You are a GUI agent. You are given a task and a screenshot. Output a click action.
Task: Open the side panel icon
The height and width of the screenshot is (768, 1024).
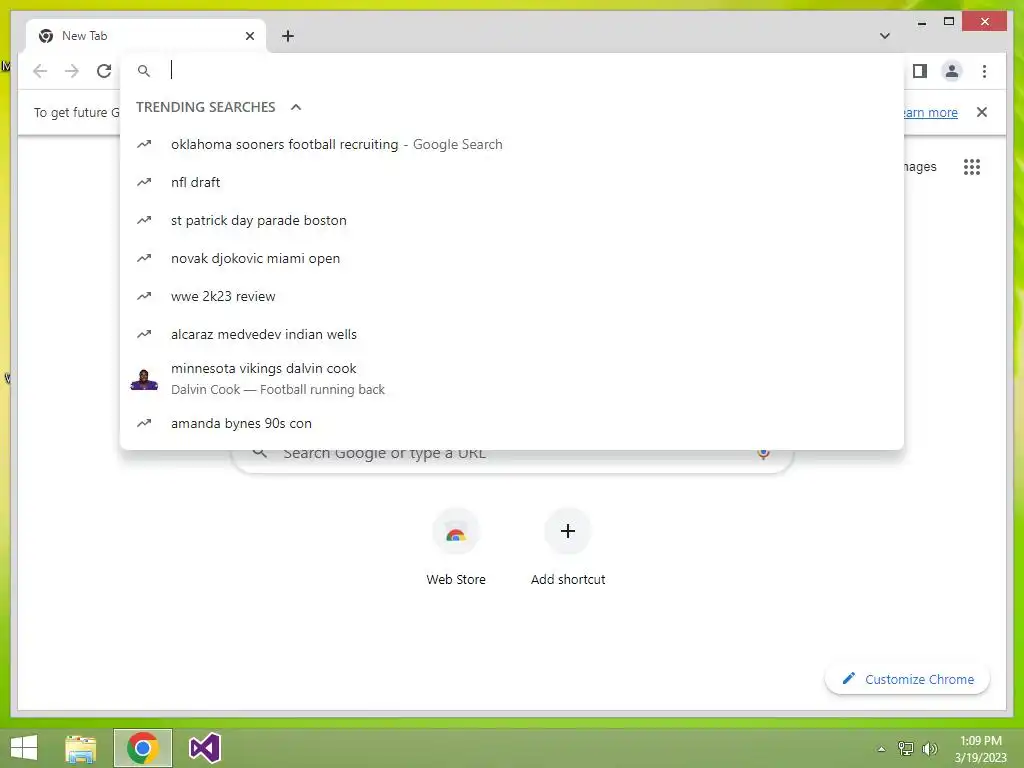tap(920, 71)
